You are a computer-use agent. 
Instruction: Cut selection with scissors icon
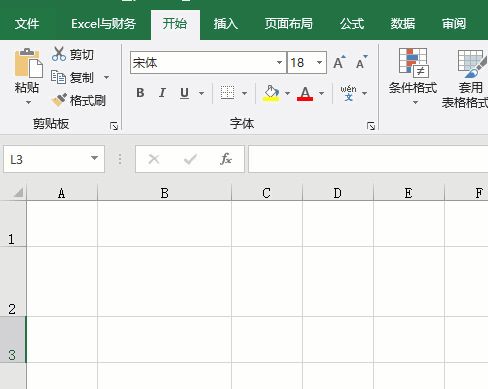59,54
